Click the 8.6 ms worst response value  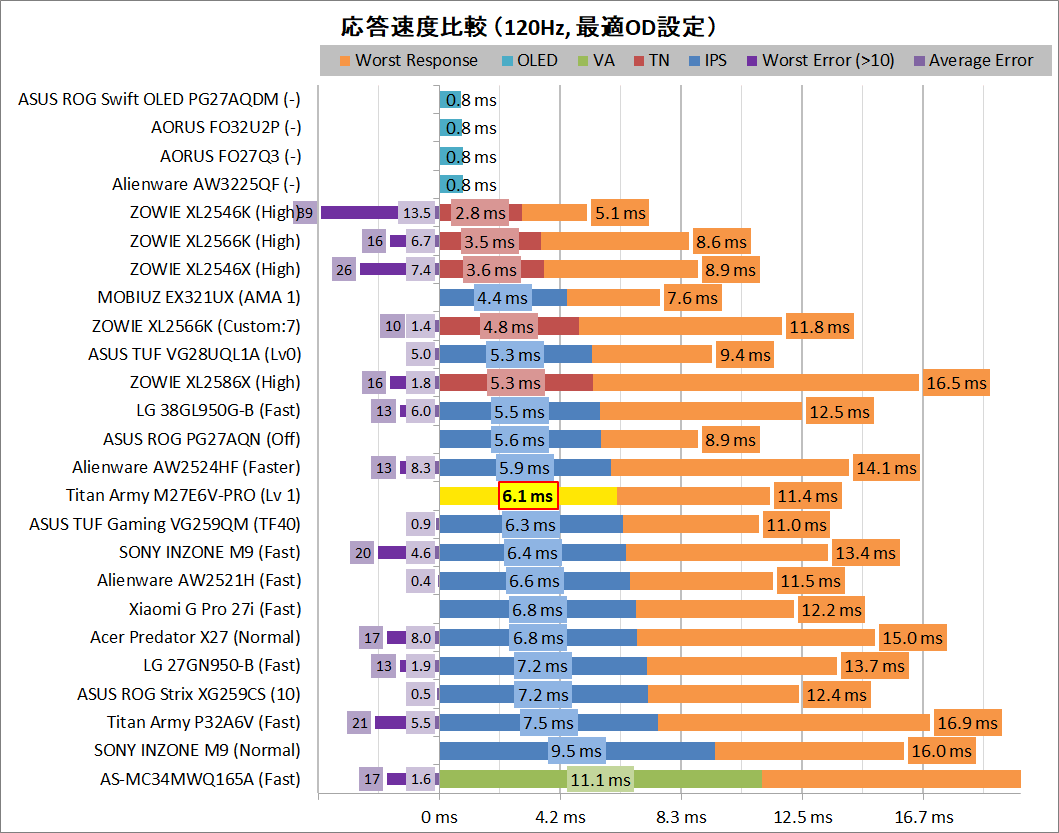tap(721, 242)
